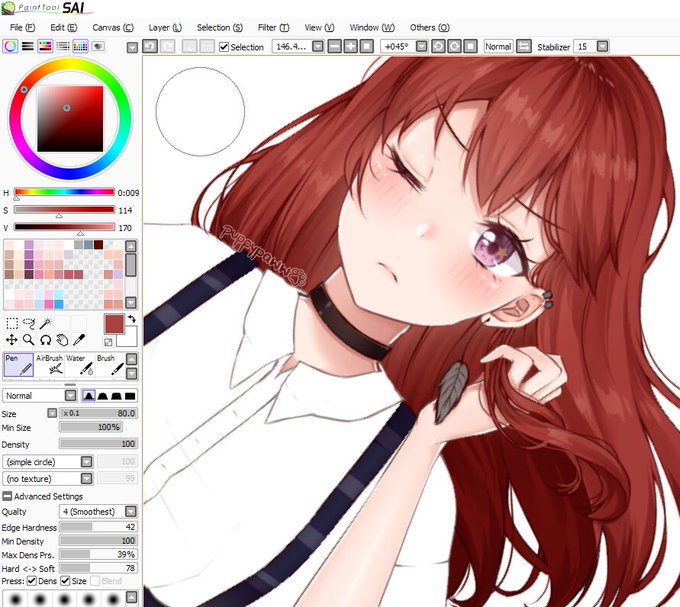
Task: Open the zoom percentage dropdown
Action: 318,46
